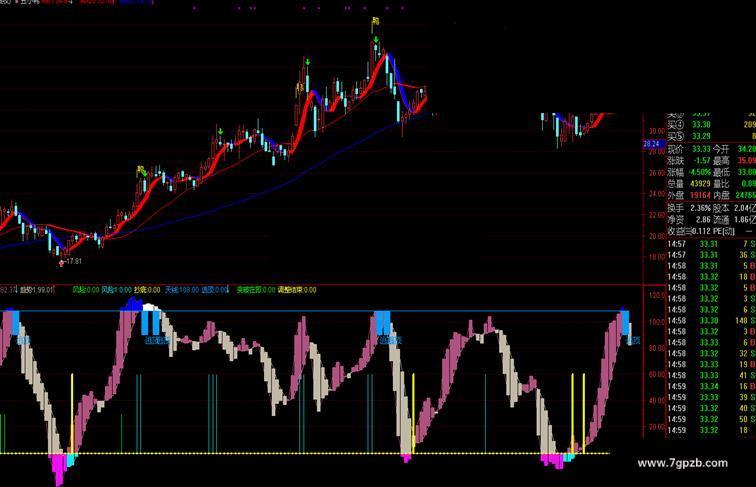Screen dimensions: 756x487
Task: Select the 今开 opening price field
Action: pos(734,149)
